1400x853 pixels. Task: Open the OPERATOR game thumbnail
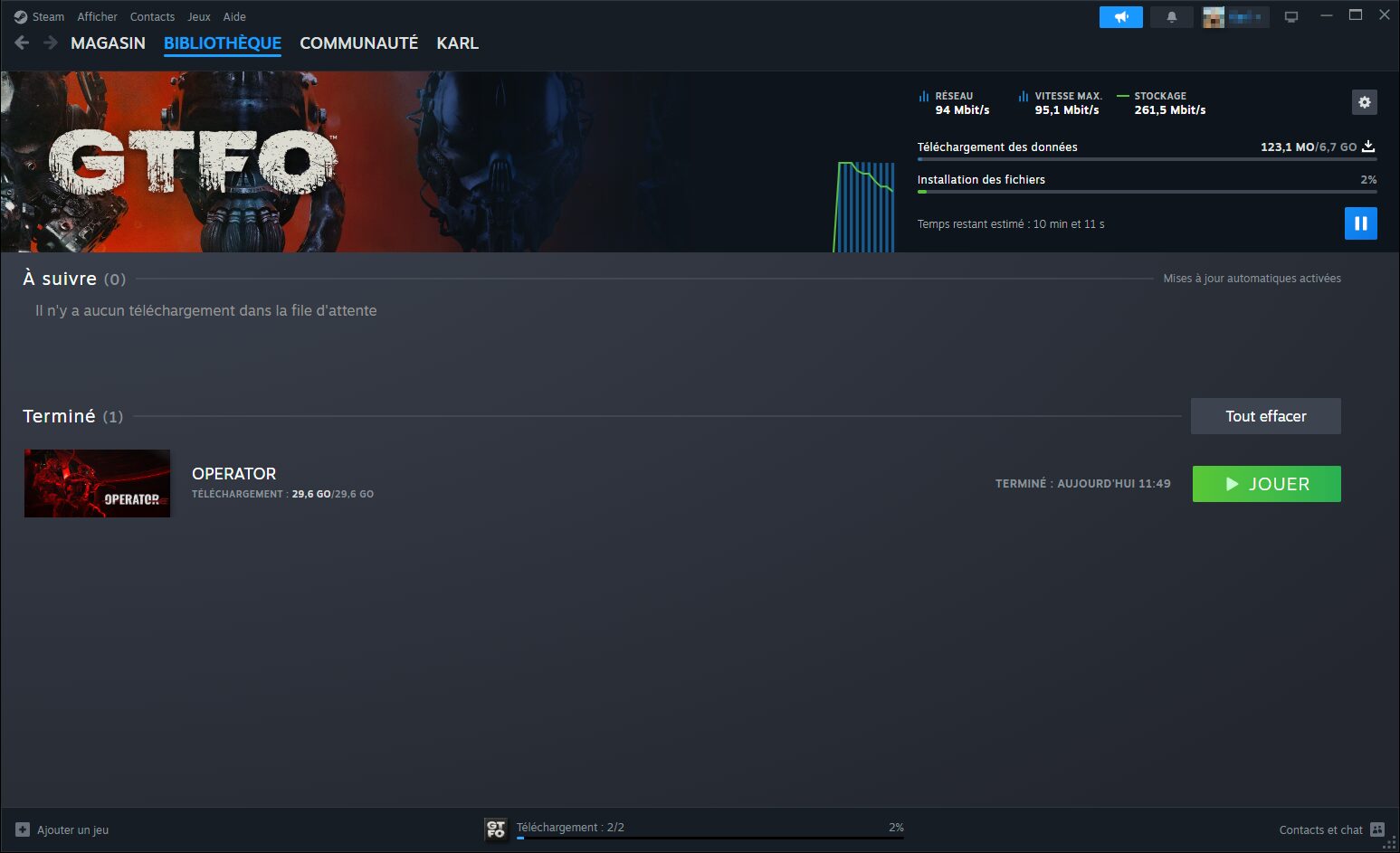97,484
